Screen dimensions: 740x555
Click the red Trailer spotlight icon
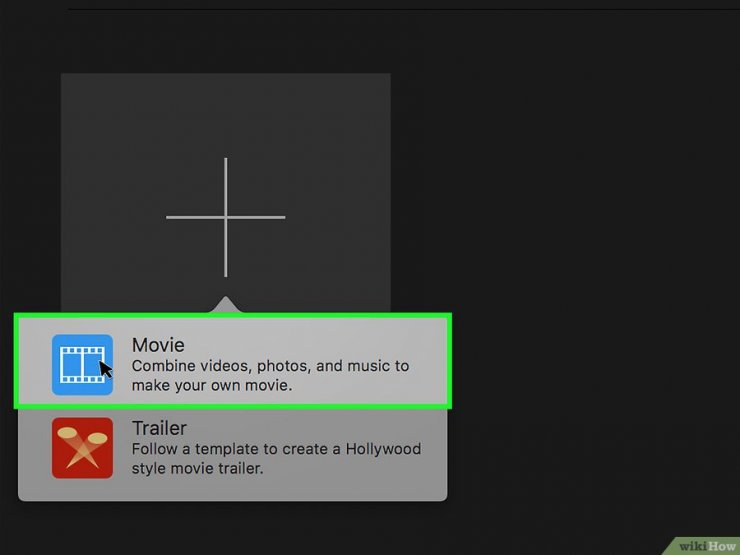click(83, 448)
